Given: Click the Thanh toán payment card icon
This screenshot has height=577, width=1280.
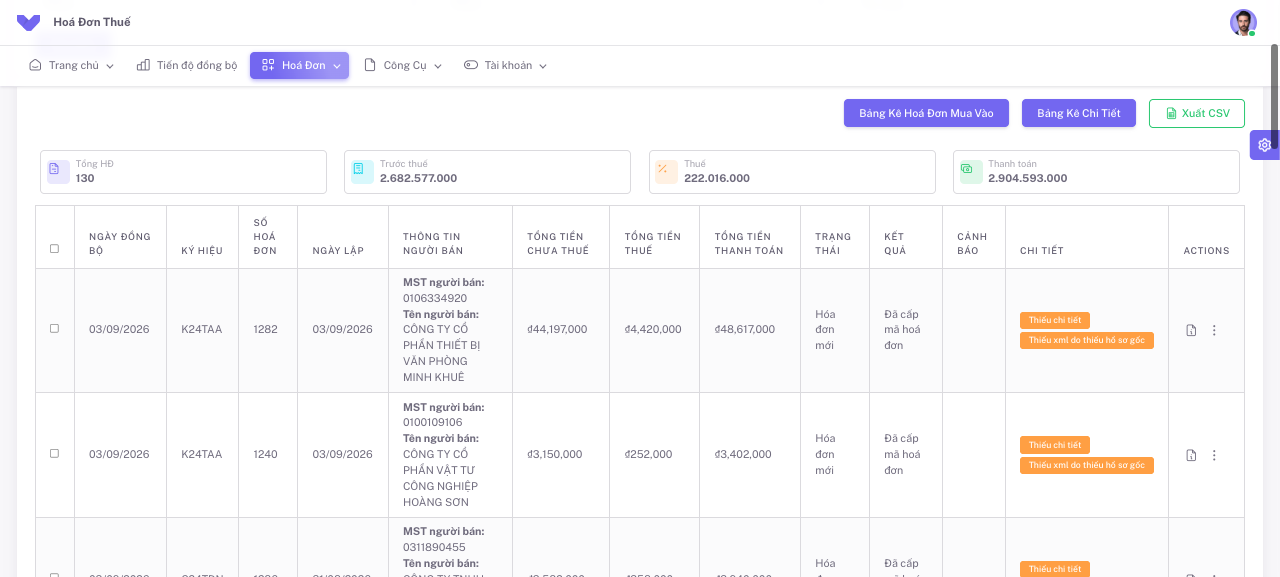Looking at the screenshot, I should [971, 171].
